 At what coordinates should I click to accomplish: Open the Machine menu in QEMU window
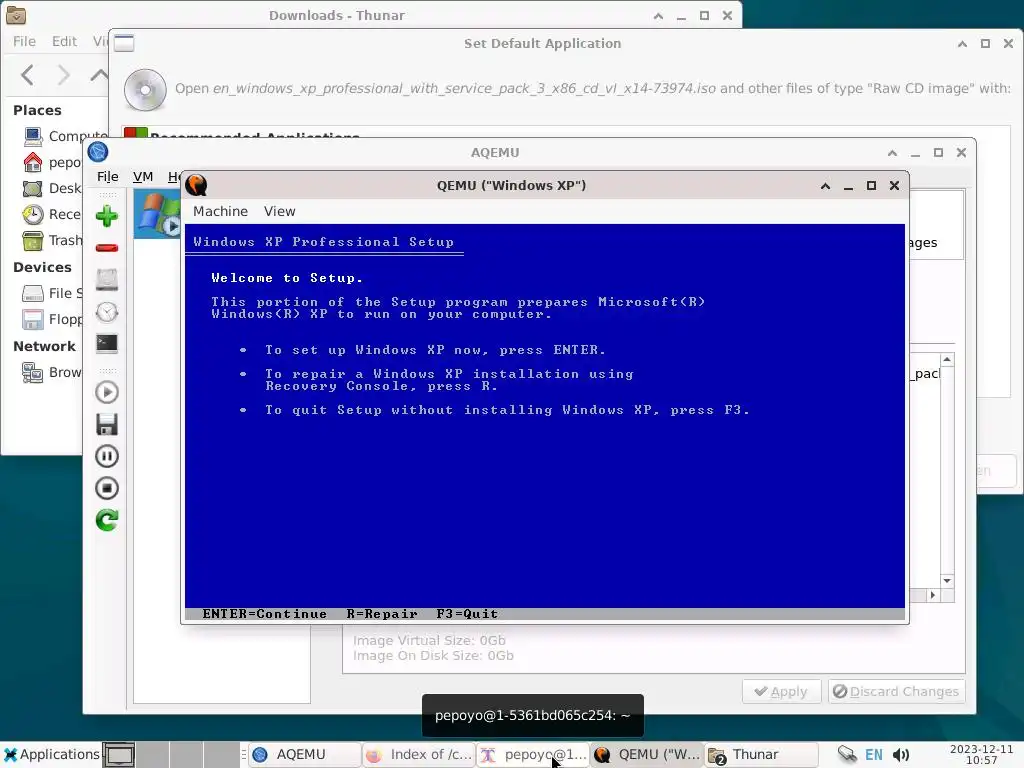(220, 212)
